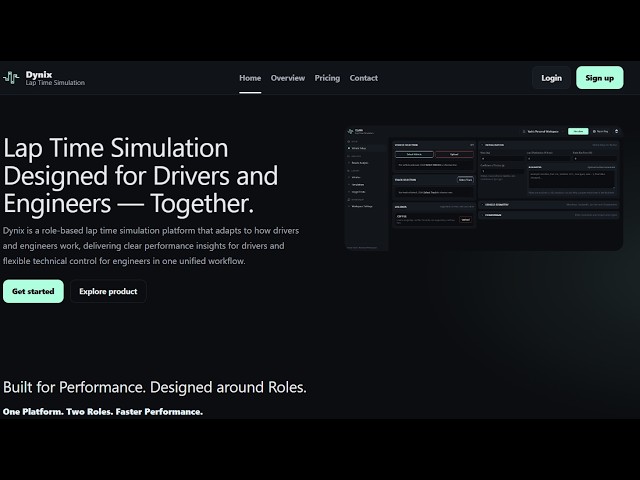Click the 'Dynix' brand name text
This screenshot has height=480, width=640.
click(x=39, y=75)
